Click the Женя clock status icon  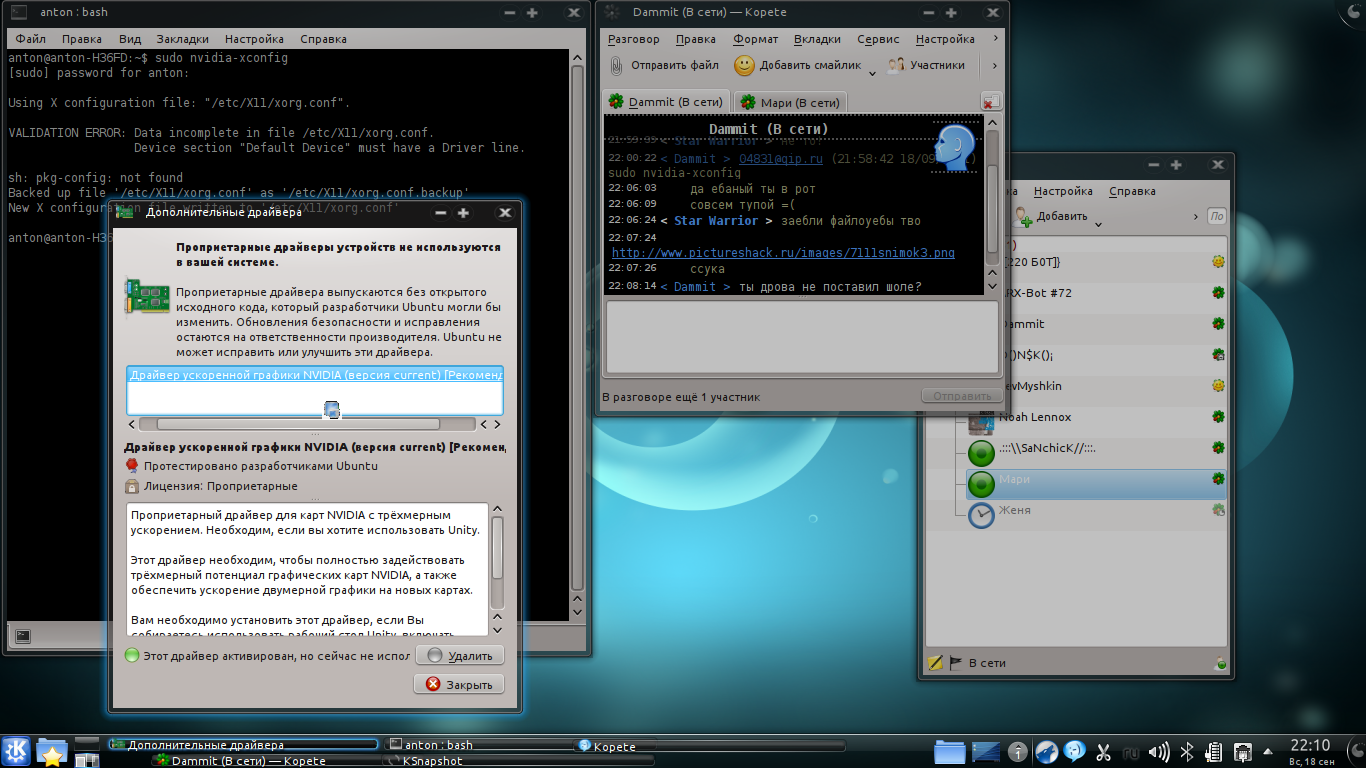(982, 515)
